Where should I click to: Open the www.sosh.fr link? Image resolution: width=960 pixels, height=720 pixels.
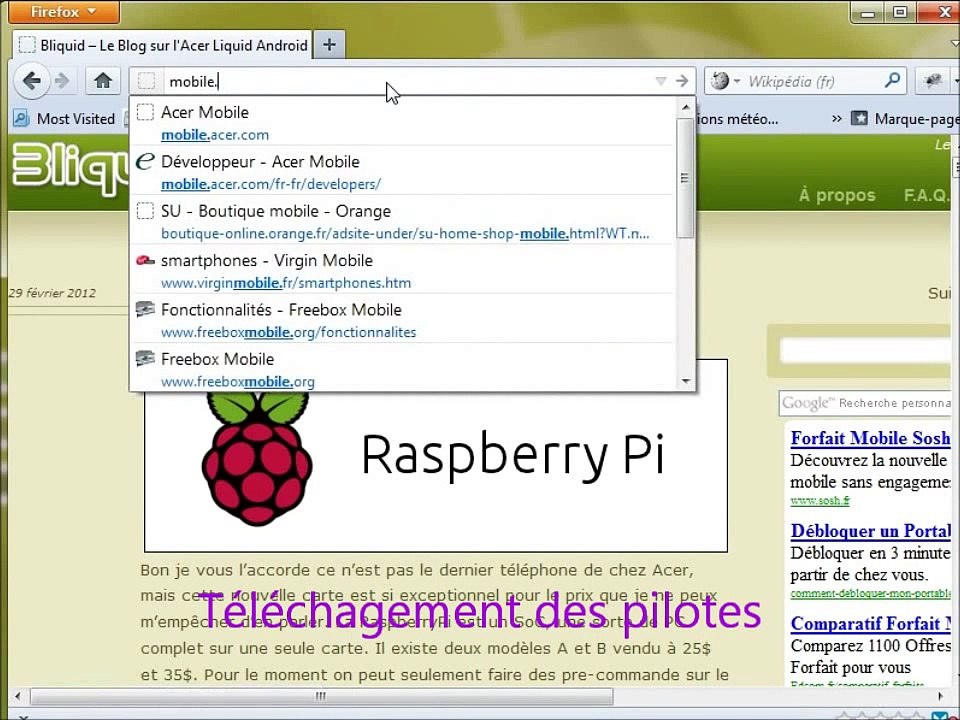820,501
